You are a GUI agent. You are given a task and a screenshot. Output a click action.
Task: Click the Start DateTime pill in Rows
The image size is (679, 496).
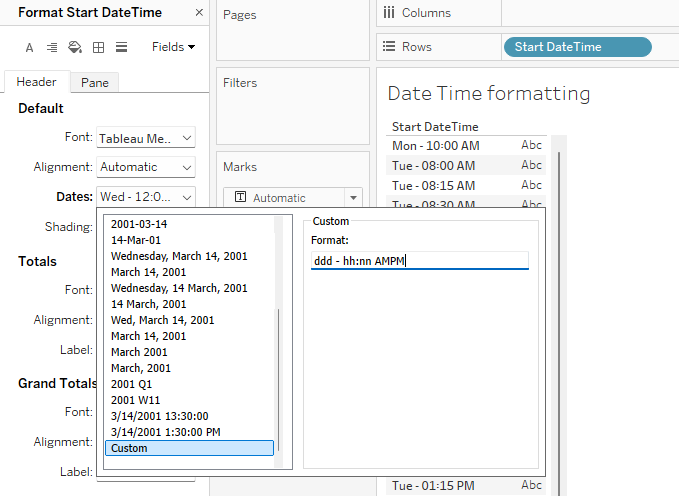(x=578, y=47)
